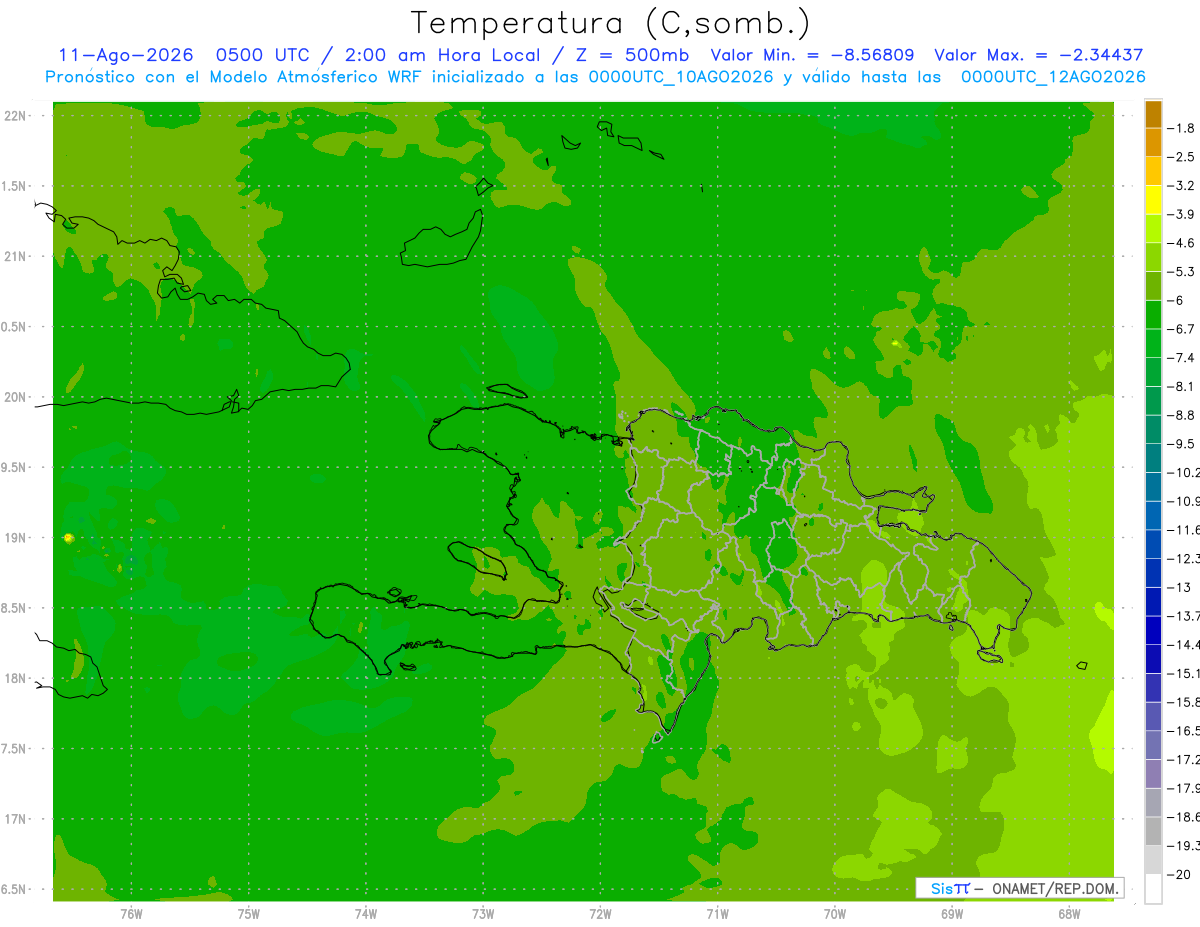Click the '19N' latitude label
The width and height of the screenshot is (1200, 927).
coord(16,538)
